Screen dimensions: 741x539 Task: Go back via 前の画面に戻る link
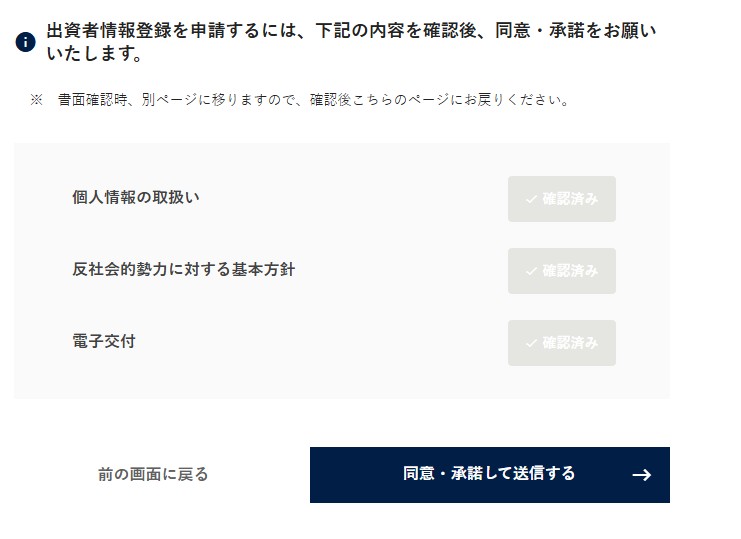coord(153,474)
